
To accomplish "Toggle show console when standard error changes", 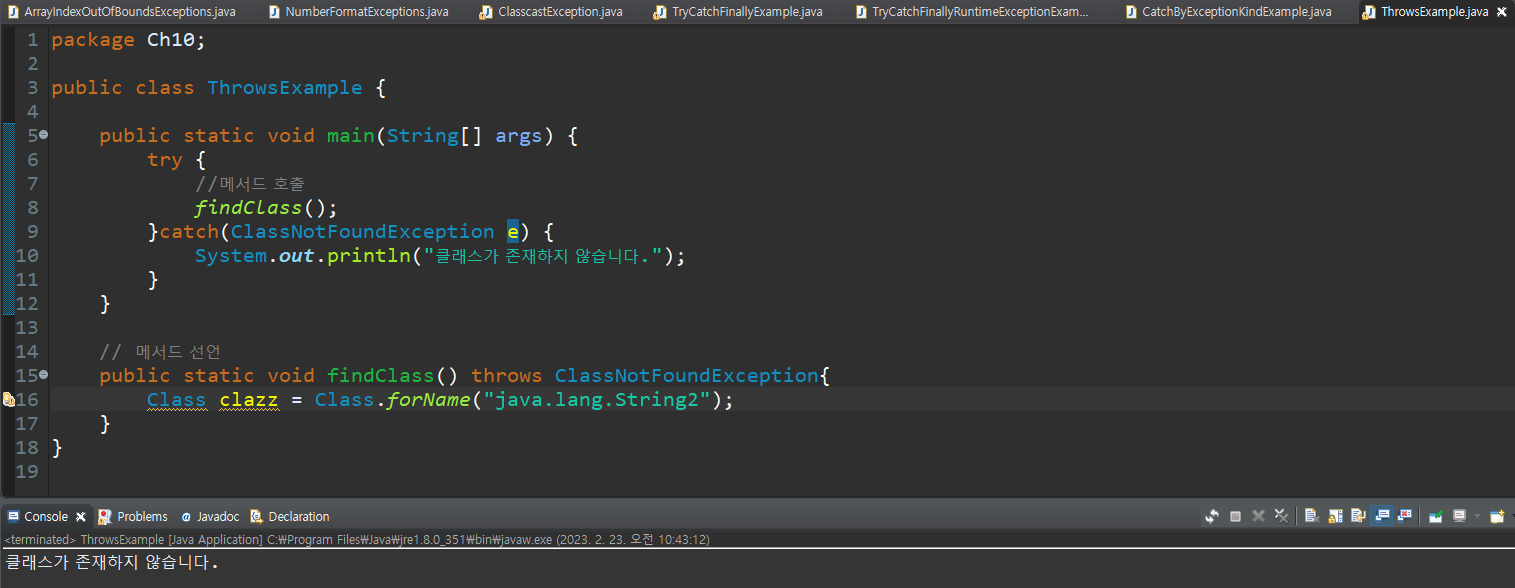I will coord(1405,516).
